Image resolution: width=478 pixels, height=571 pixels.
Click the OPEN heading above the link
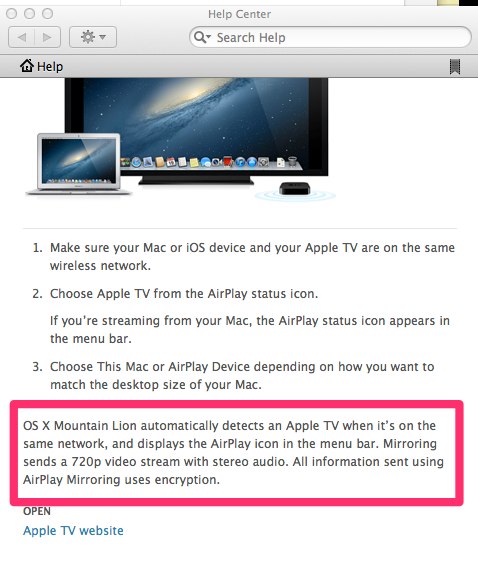point(37,511)
